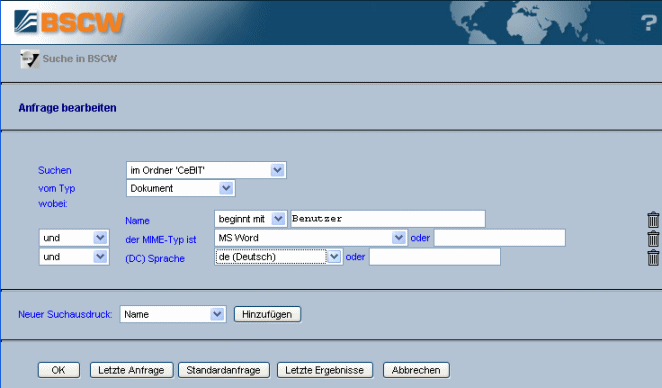Focus the Name field containing 'Benutzer'
The height and width of the screenshot is (388, 662).
388,219
